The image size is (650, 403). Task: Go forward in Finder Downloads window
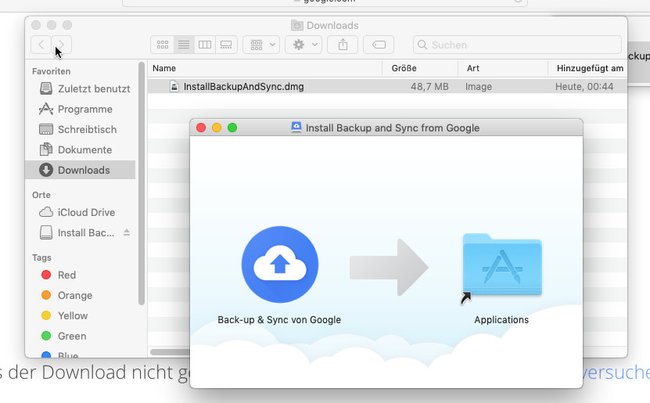click(61, 44)
